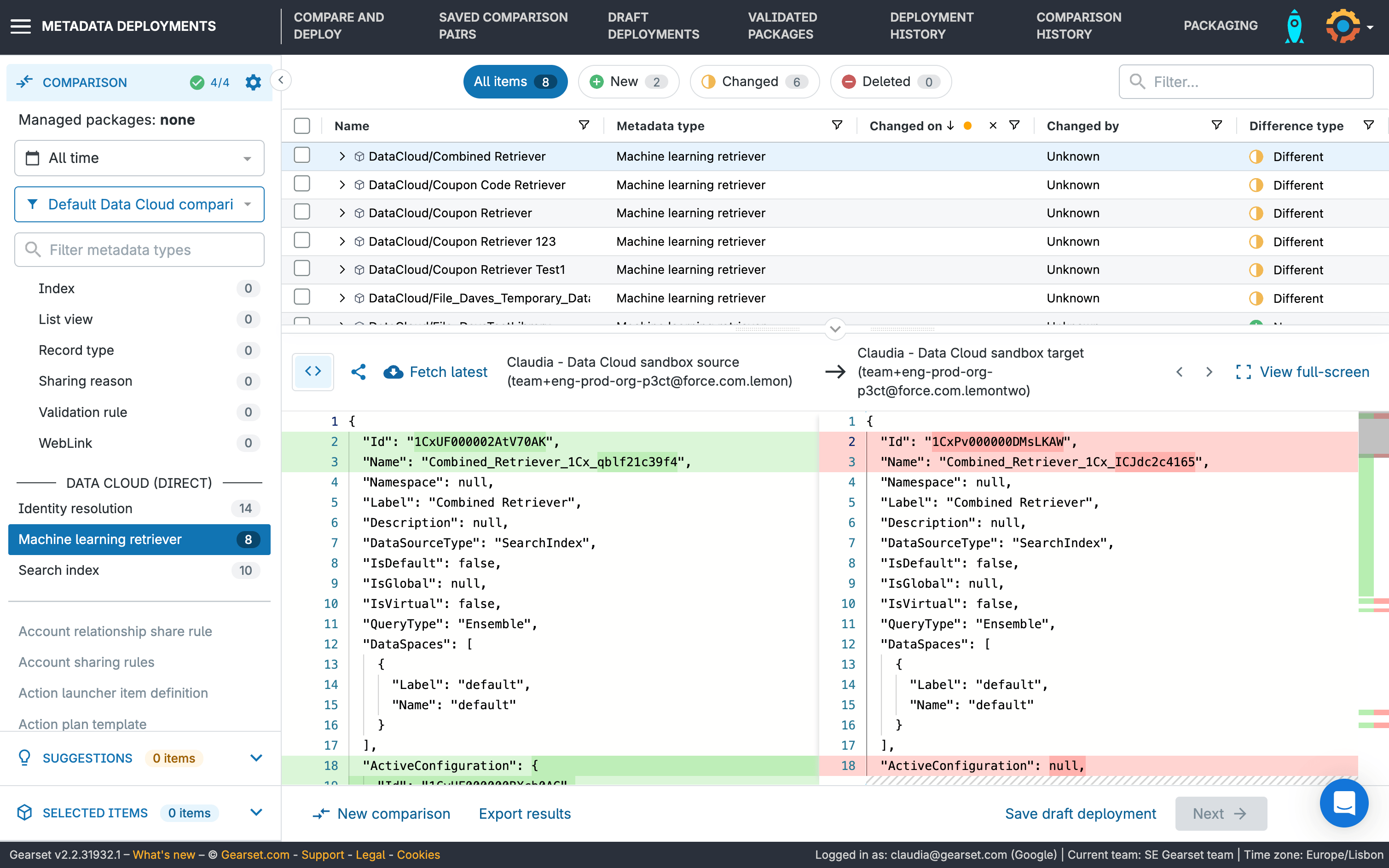The width and height of the screenshot is (1389, 868).
Task: Open the Name column filter
Action: point(584,126)
